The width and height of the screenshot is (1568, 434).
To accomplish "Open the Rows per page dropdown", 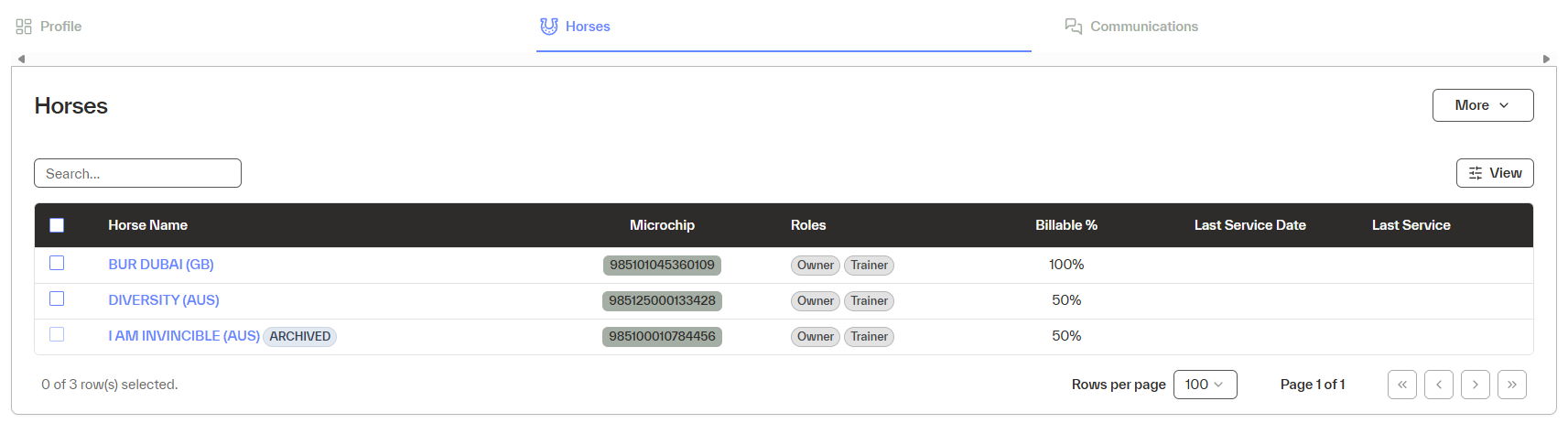I will (1205, 385).
